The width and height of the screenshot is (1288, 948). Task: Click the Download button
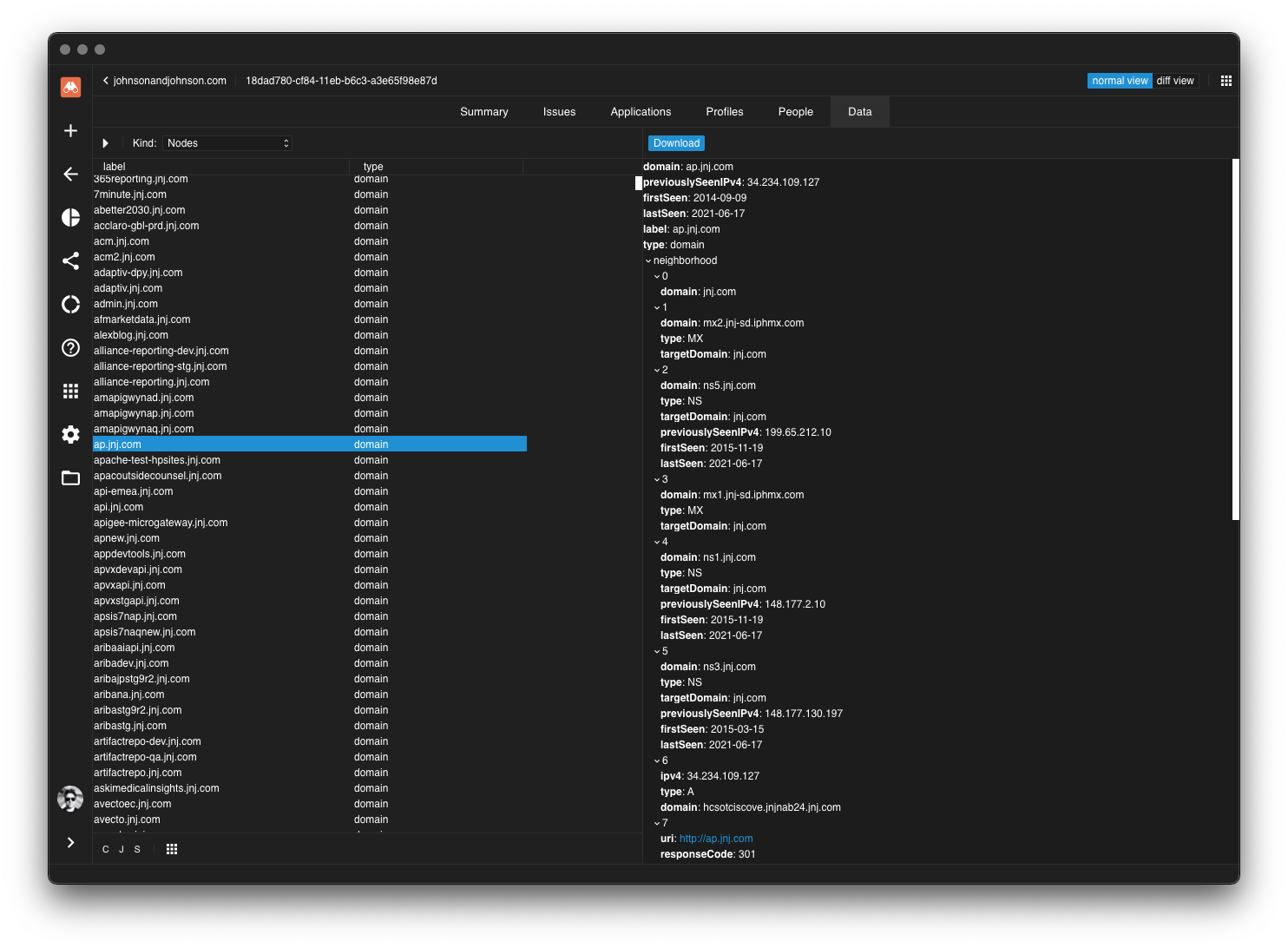click(x=676, y=143)
